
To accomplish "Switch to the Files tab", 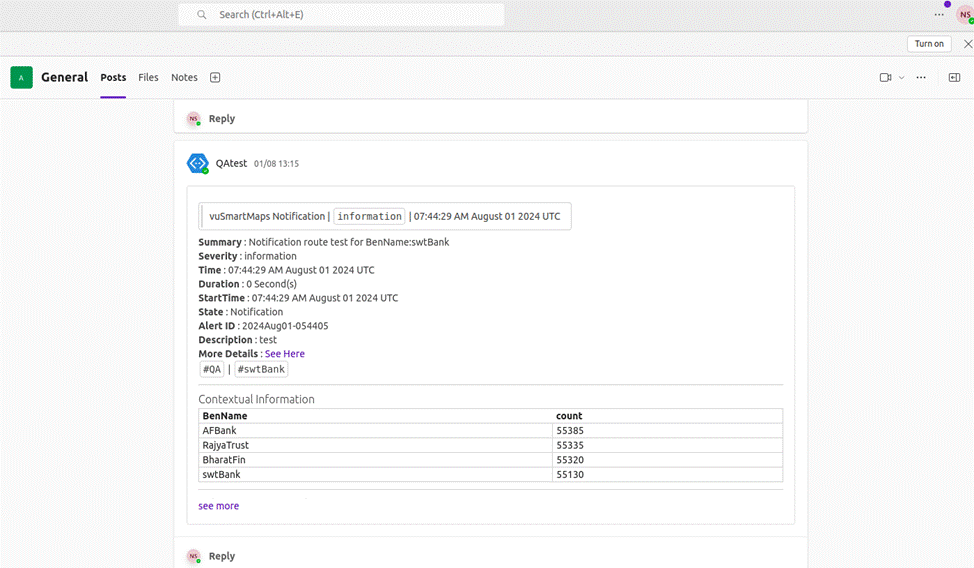I will (148, 77).
